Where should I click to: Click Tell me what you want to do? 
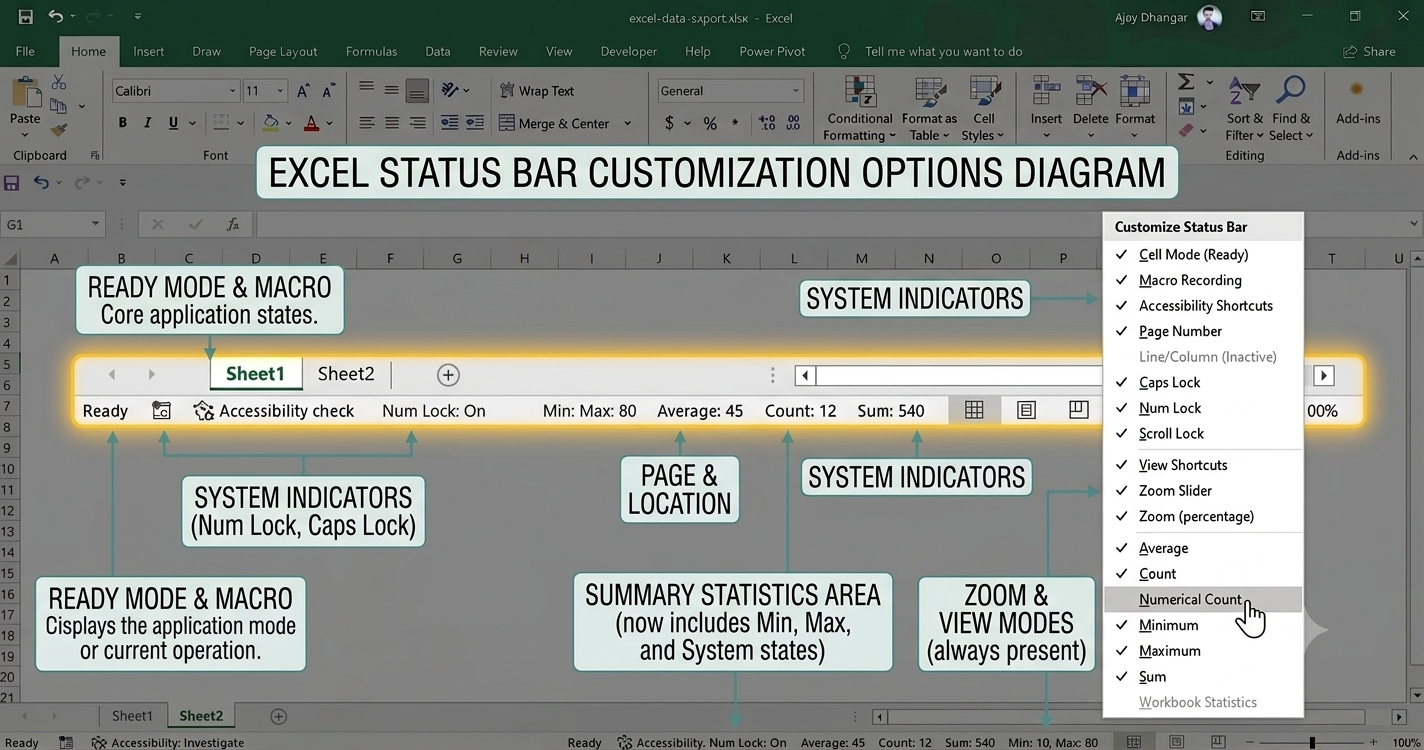(943, 51)
